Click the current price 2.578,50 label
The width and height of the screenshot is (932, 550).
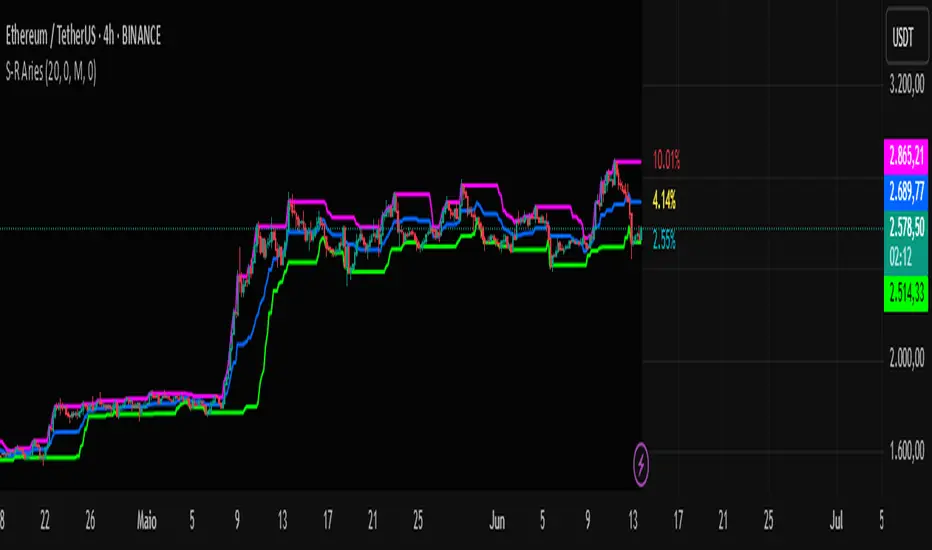pos(906,227)
